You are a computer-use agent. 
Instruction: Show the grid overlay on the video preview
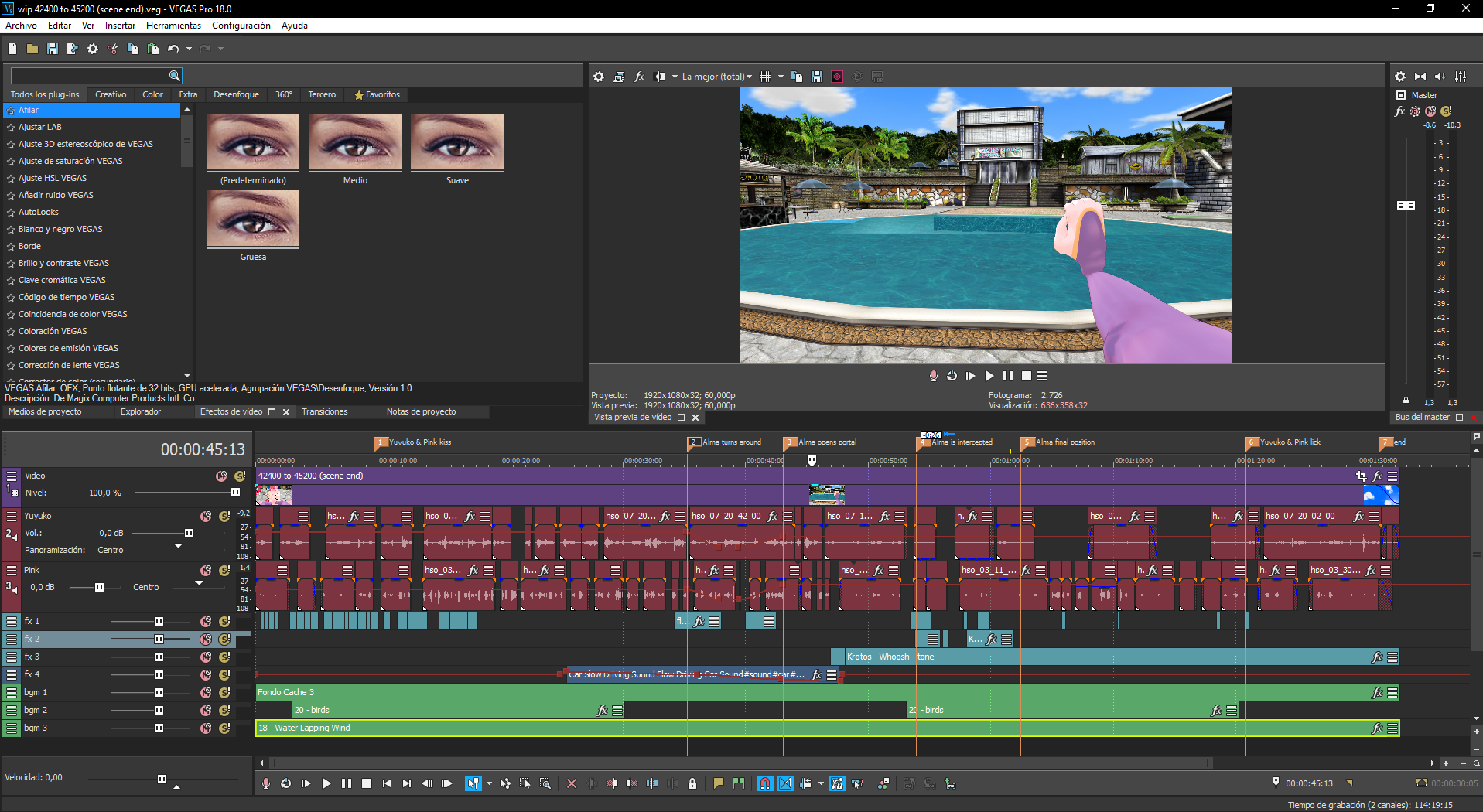(765, 77)
